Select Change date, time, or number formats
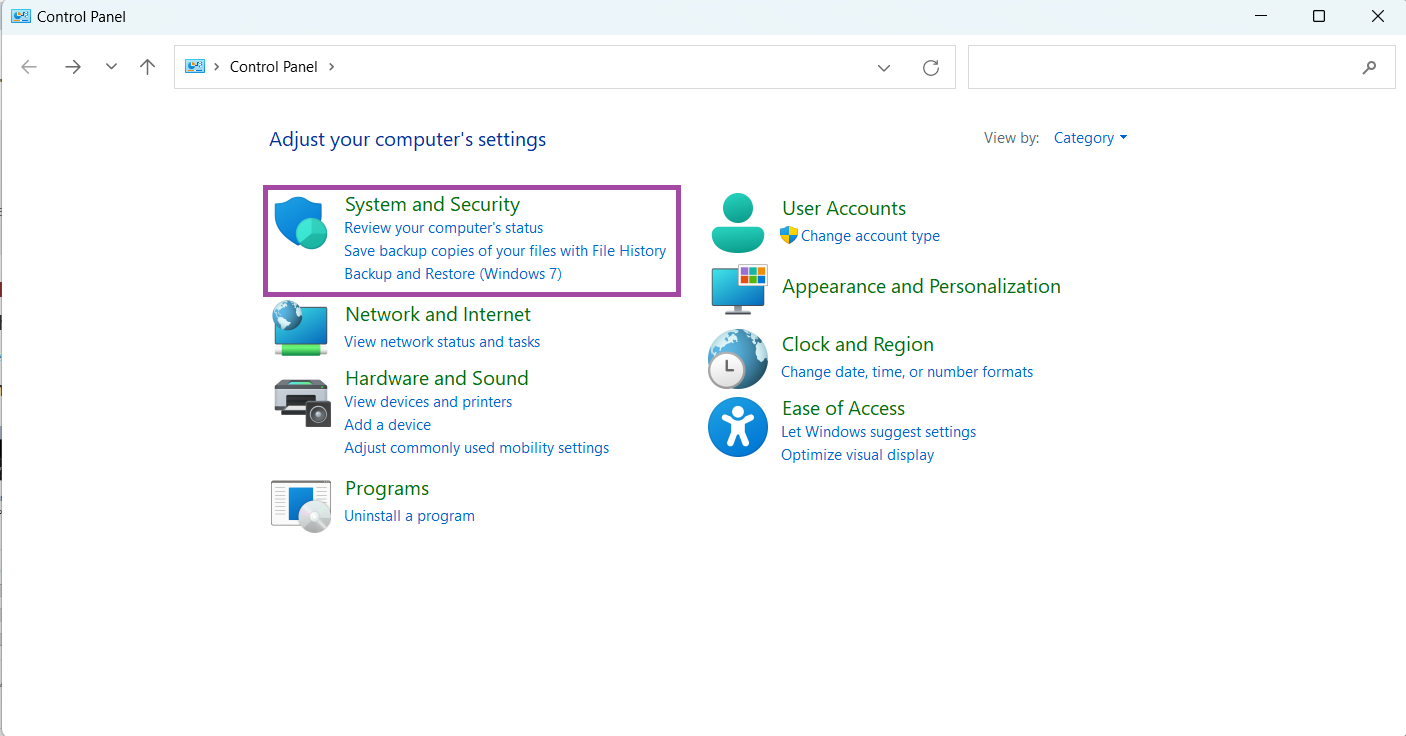1406x736 pixels. pos(907,372)
